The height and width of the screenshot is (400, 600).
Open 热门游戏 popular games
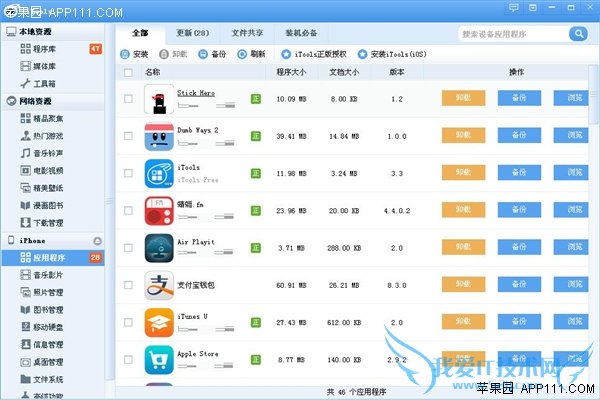(52, 136)
